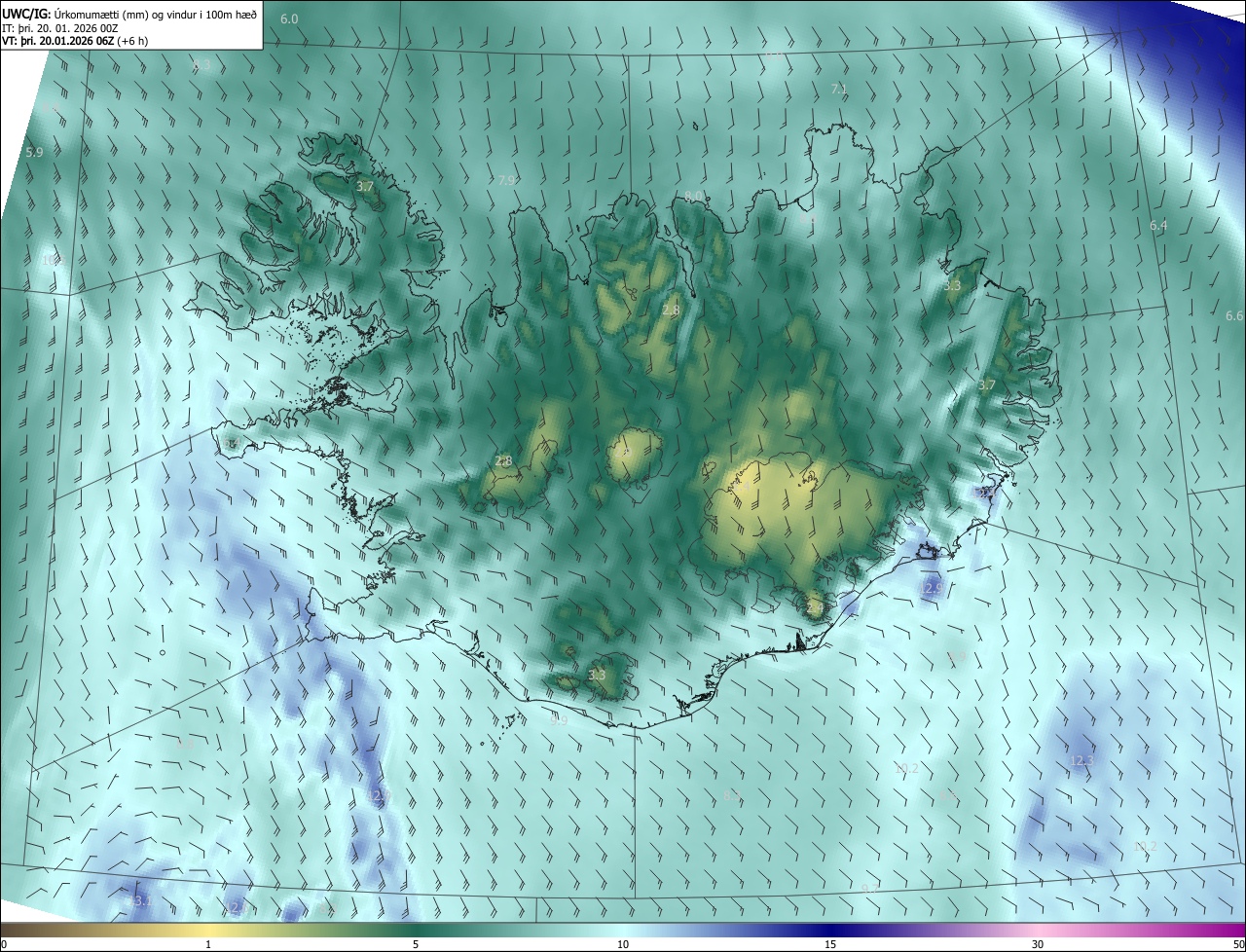The width and height of the screenshot is (1246, 952).
Task: Click the 'IT: þri. 20. 01. 2026 00Z' line
Action: (x=60, y=28)
